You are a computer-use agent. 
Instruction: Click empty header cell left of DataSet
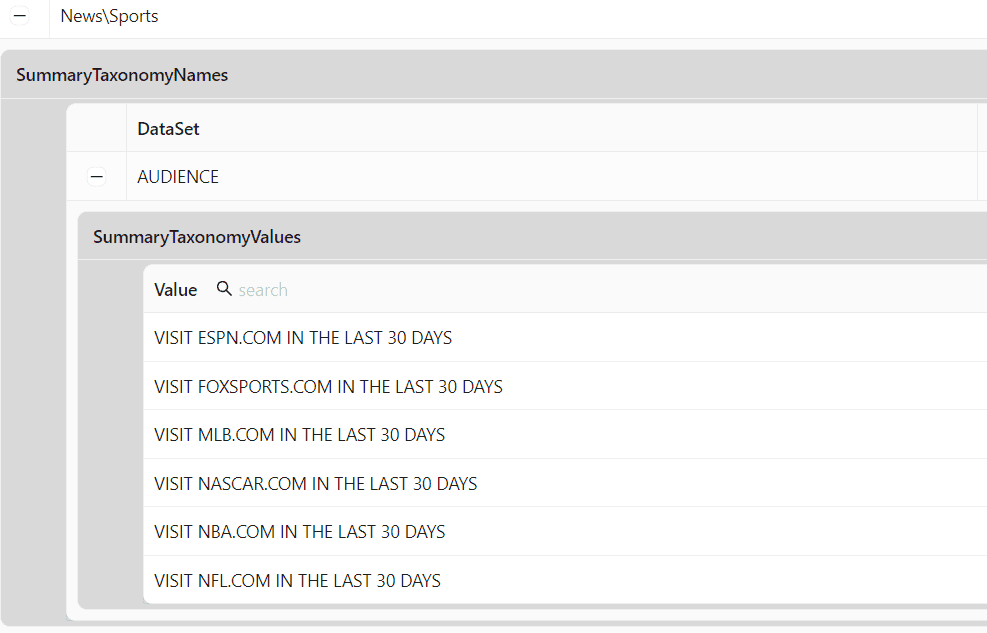[96, 128]
